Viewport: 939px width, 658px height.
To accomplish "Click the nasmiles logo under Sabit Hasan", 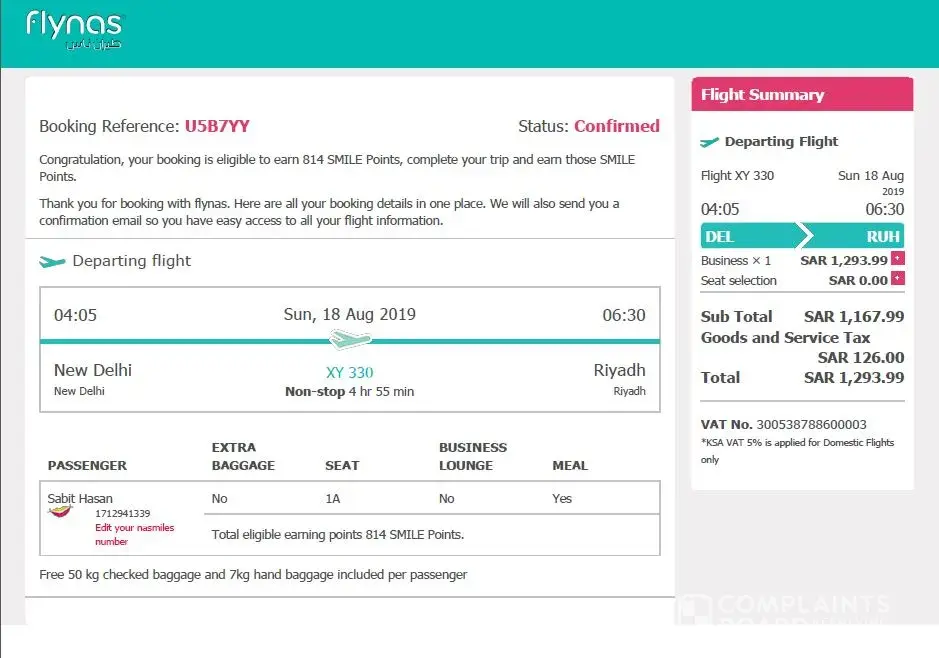I will pyautogui.click(x=62, y=512).
